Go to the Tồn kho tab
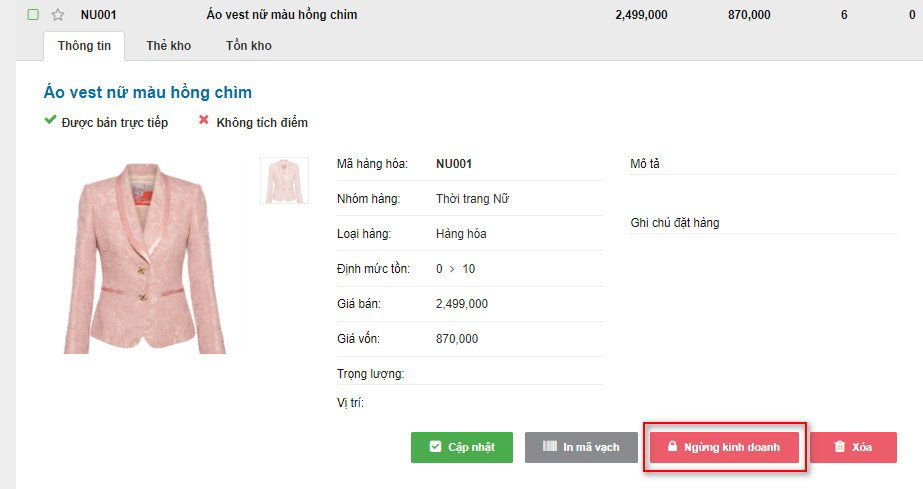Viewport: 923px width, 489px height. [x=248, y=46]
